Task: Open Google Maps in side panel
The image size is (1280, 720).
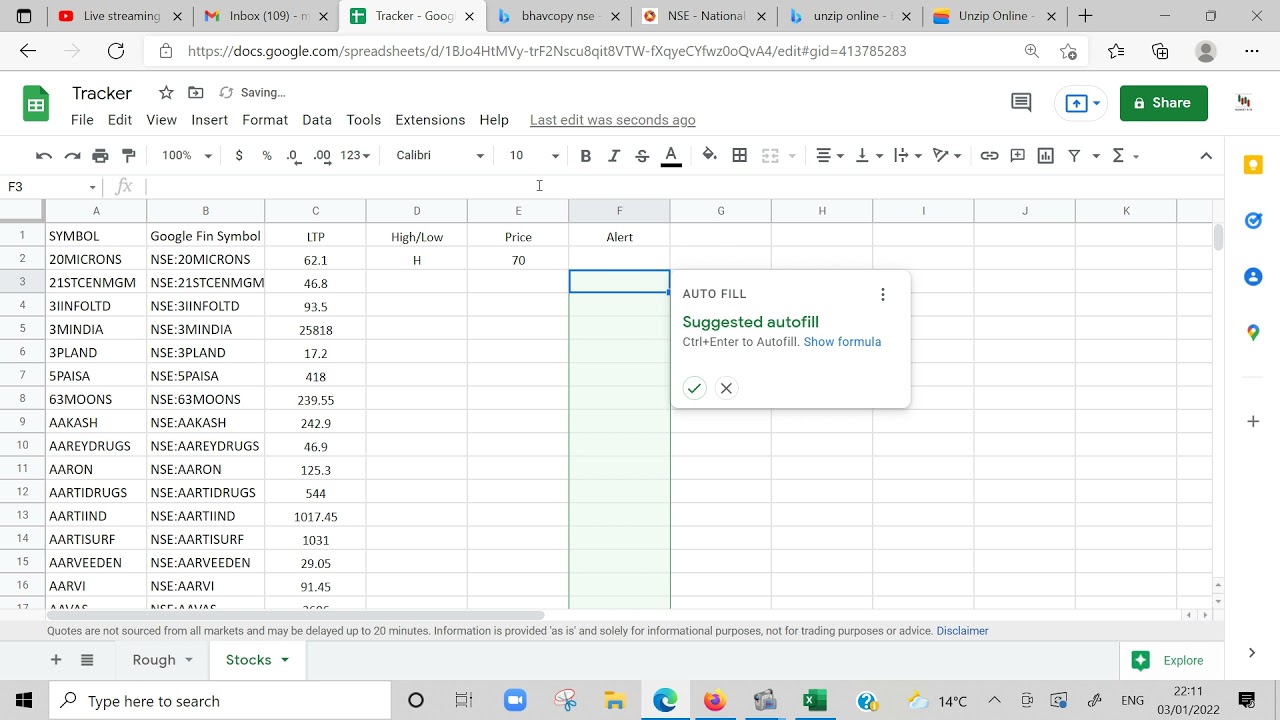Action: click(1253, 332)
